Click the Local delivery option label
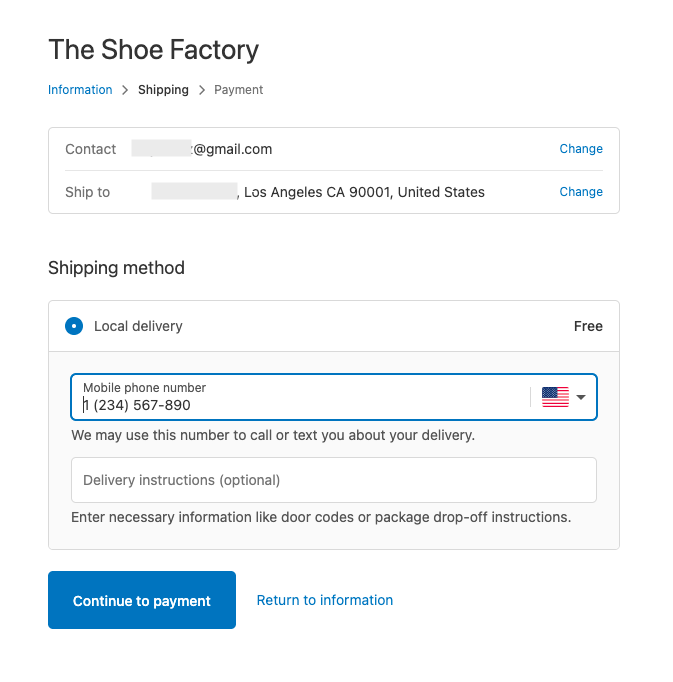673x682 pixels. point(138,326)
